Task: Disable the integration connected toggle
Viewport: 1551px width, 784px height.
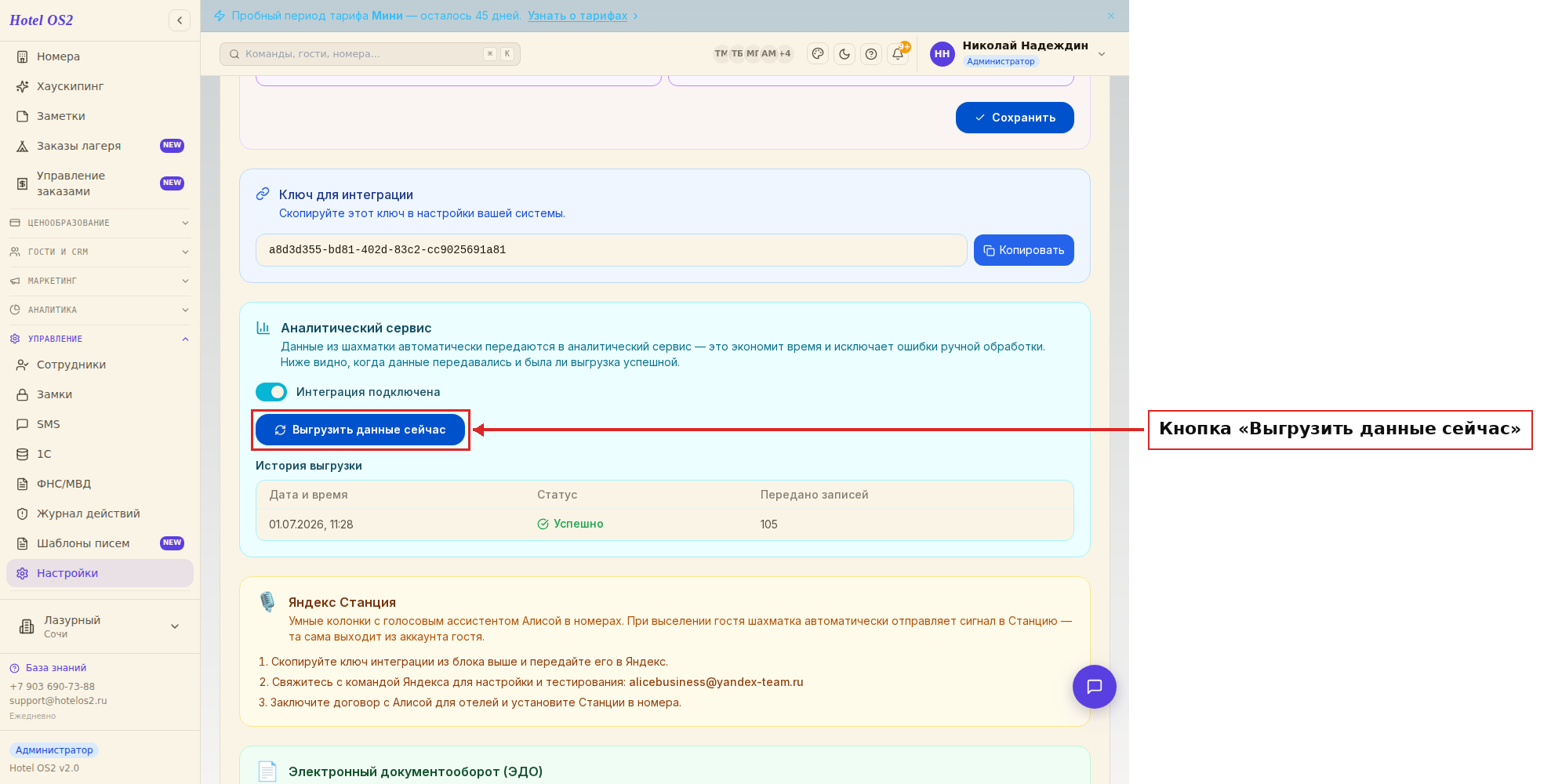Action: (x=271, y=392)
